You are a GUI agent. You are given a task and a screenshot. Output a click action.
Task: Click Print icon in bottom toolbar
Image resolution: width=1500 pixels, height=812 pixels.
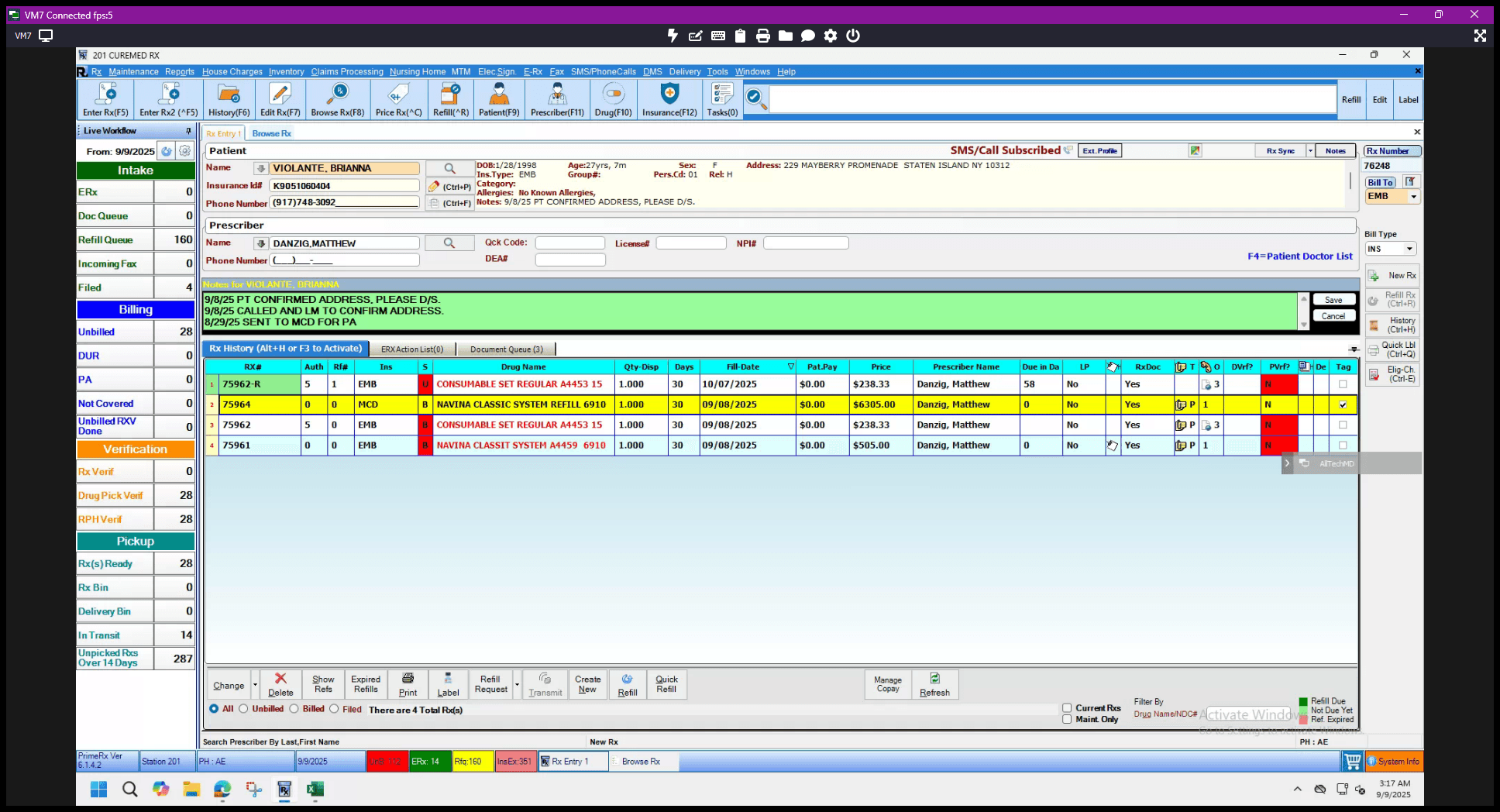(408, 685)
